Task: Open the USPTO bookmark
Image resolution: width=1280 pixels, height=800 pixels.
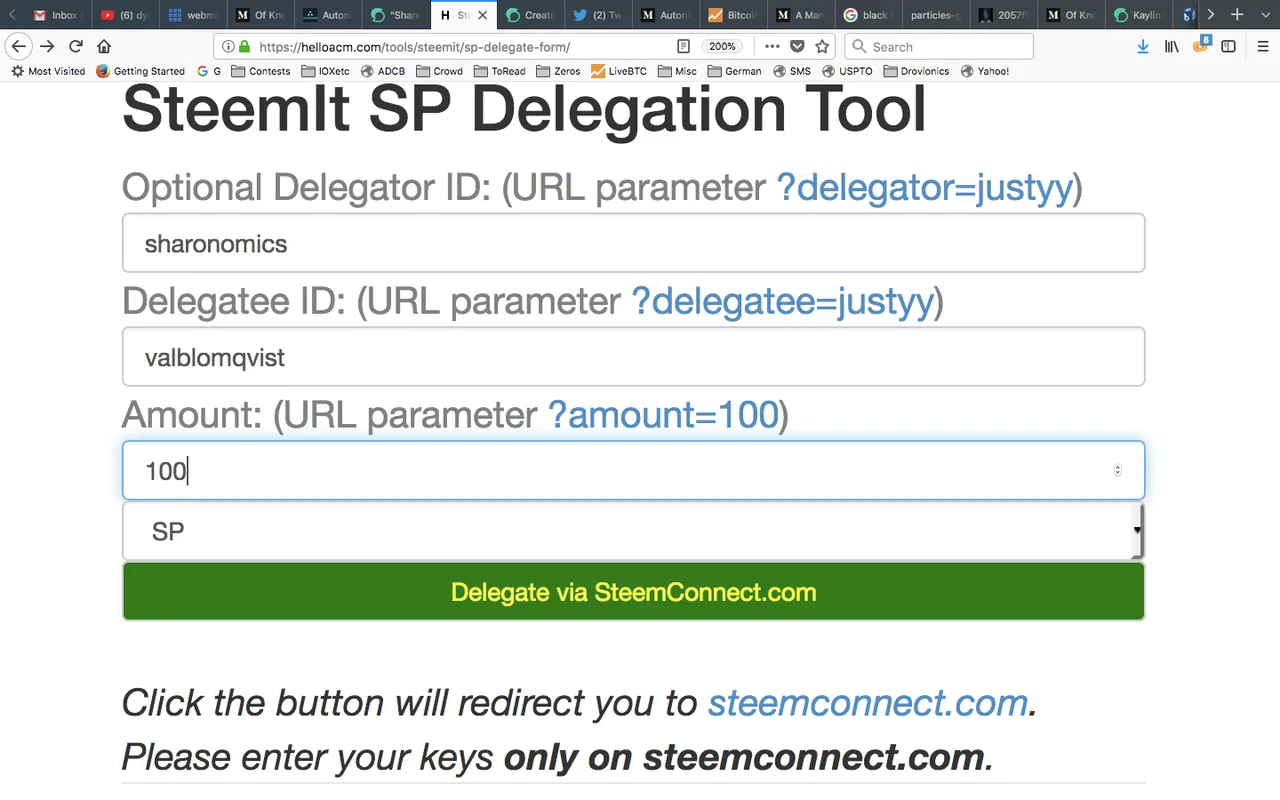Action: (x=848, y=71)
